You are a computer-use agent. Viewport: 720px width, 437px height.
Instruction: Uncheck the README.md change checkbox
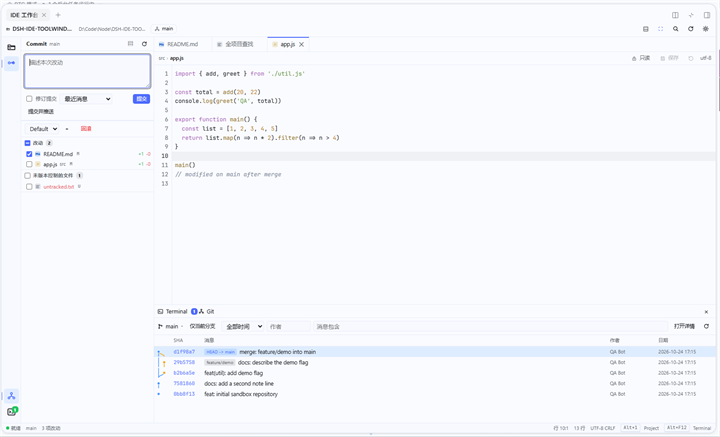(29, 154)
